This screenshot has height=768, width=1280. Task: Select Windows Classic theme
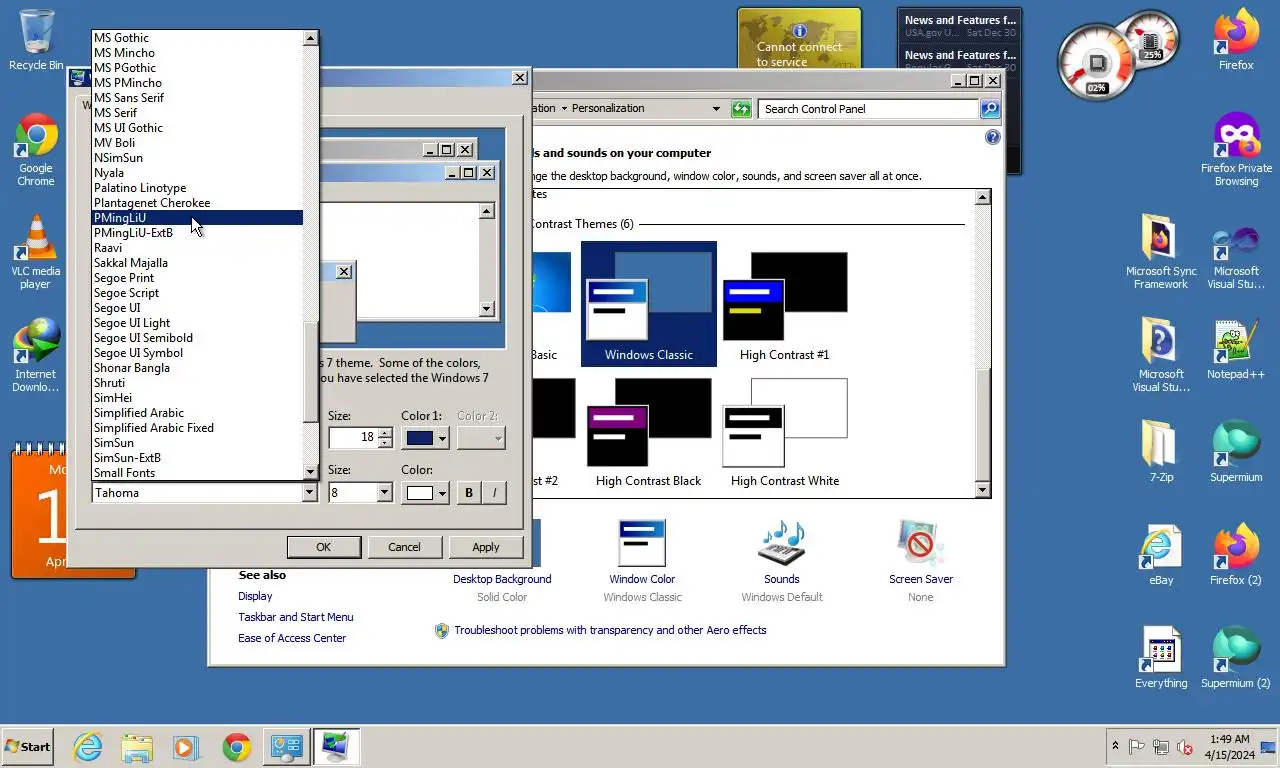(649, 304)
